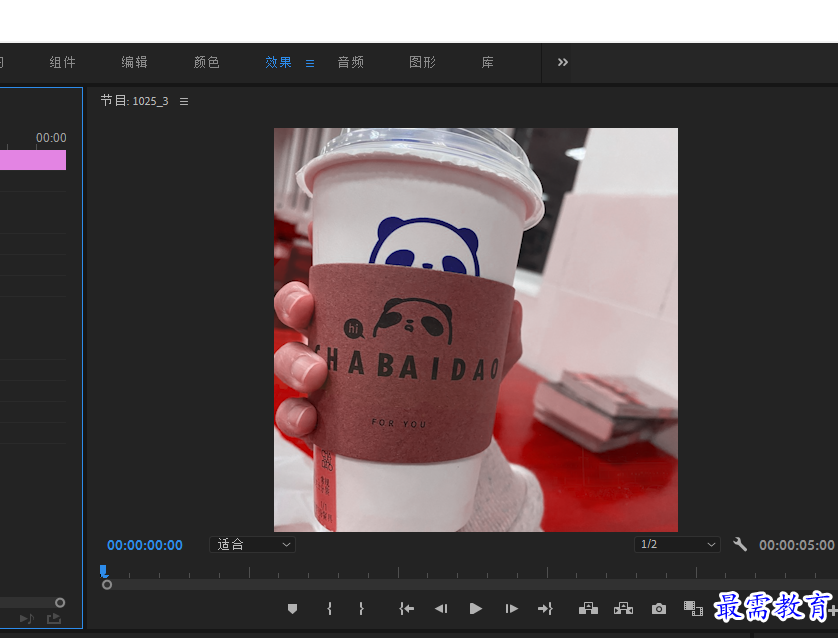
Task: Mark In point bracket icon
Action: pyautogui.click(x=329, y=609)
